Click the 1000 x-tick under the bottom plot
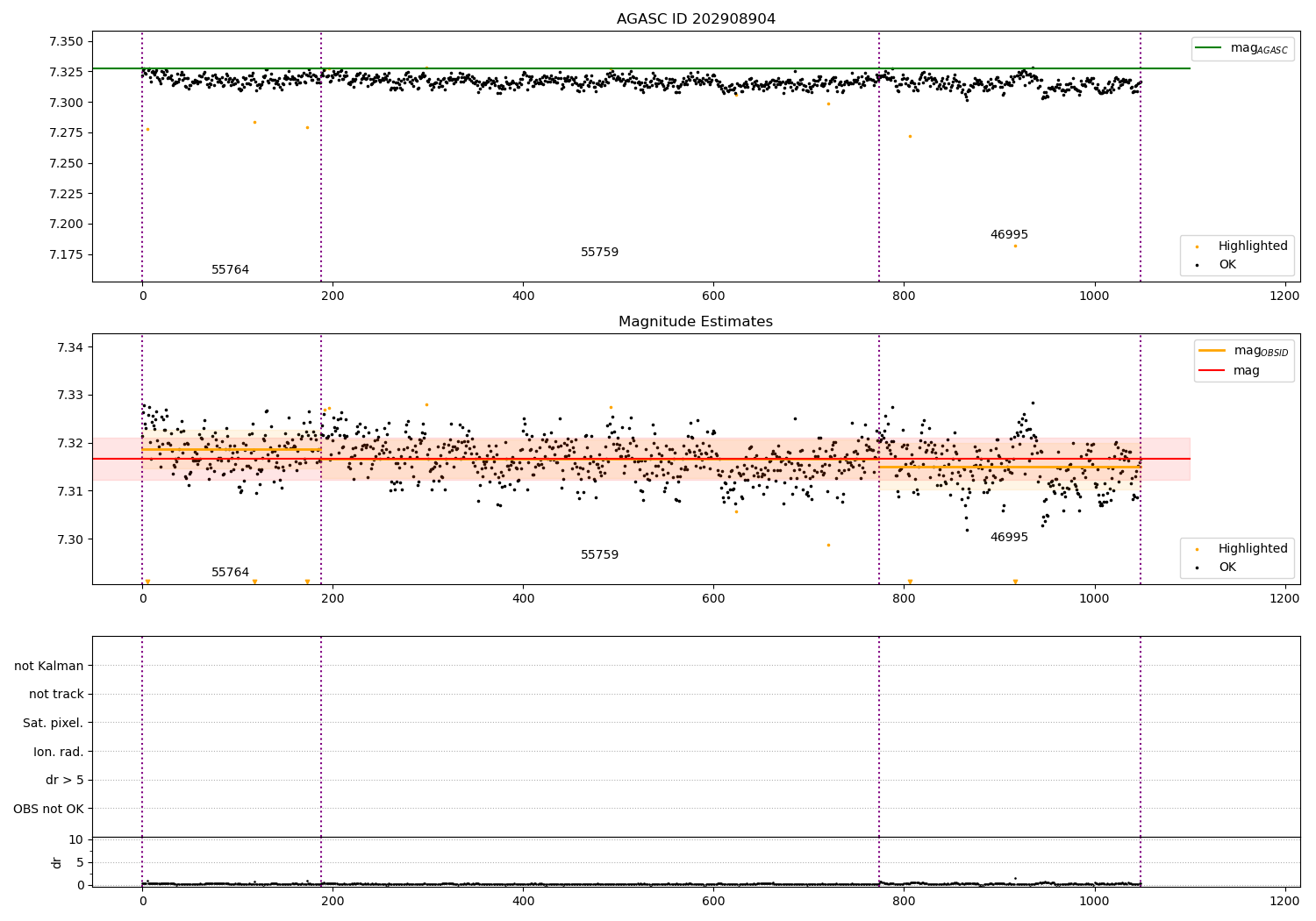Viewport: 1316px width, 921px height. point(1094,901)
